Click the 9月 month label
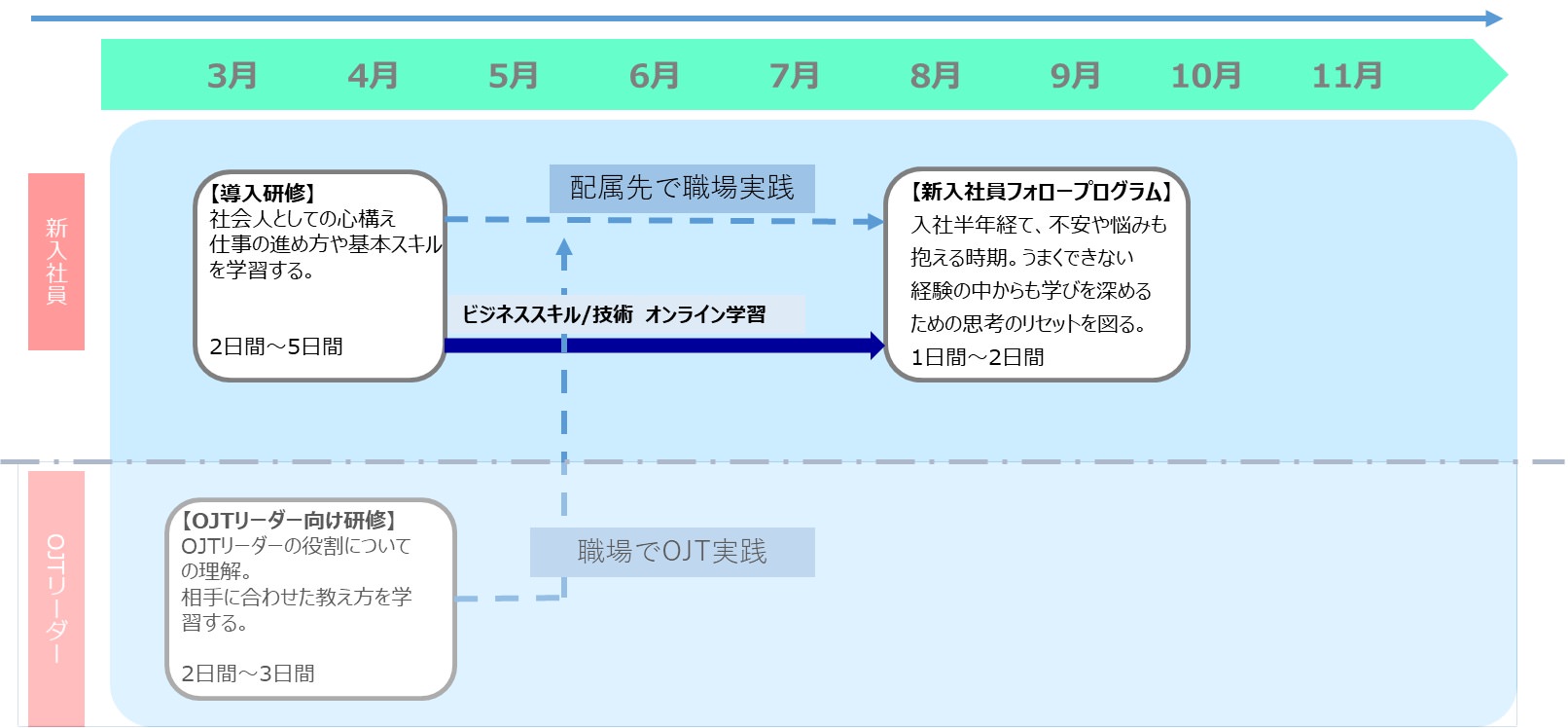The width and height of the screenshot is (1568, 728). 1075,76
